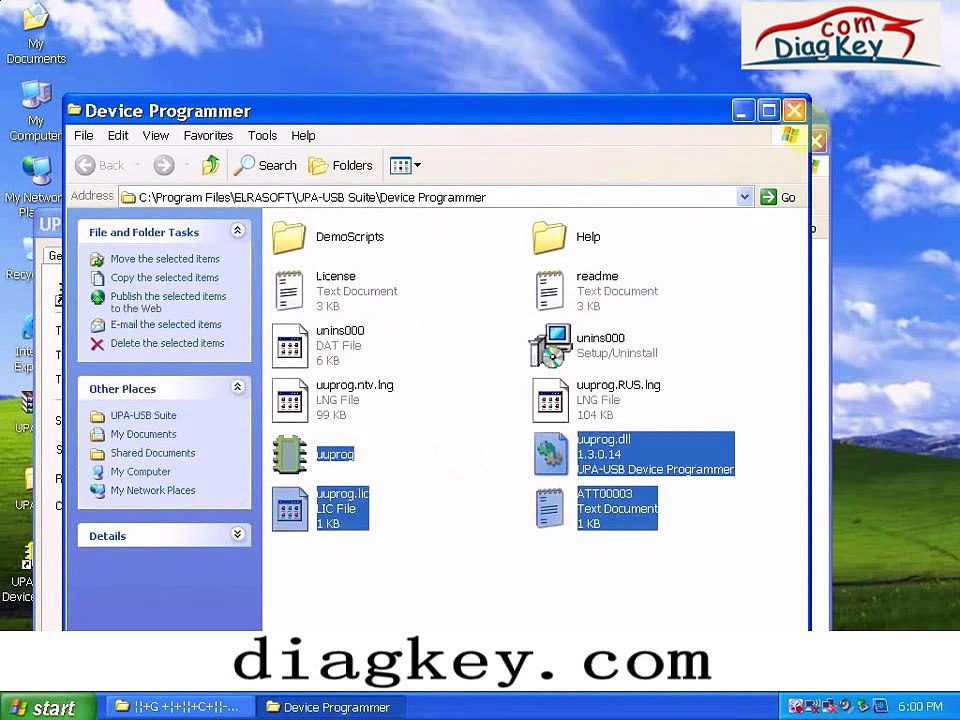Viewport: 960px width, 720px height.
Task: Click the uuprog.dll file name
Action: pos(604,439)
